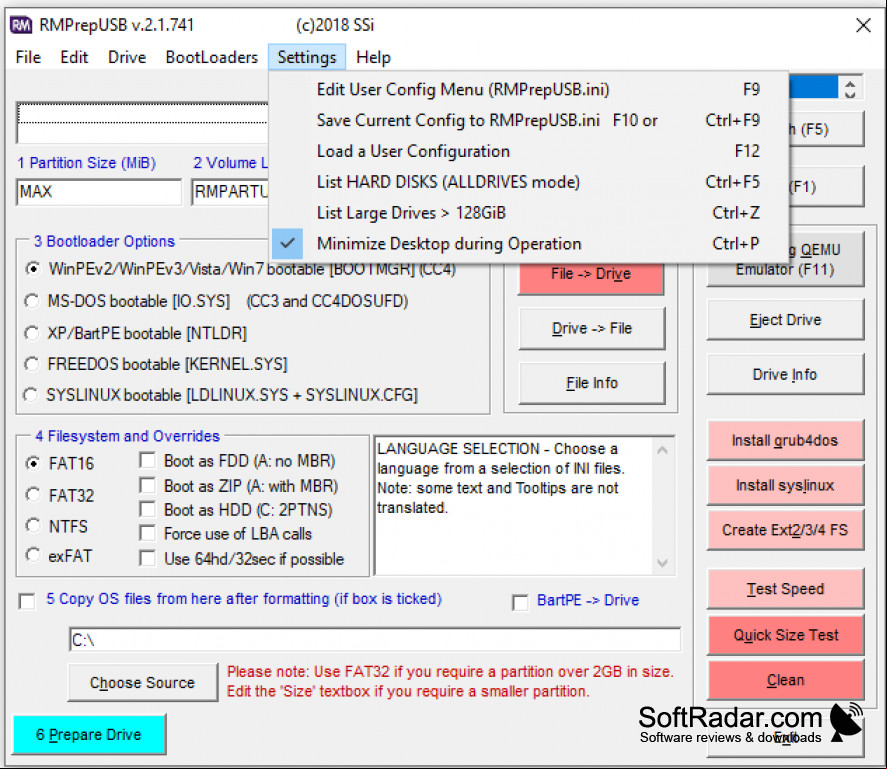Click the '4 Filesystem and Overrides' label
Viewport: 887px width, 769px height.
point(127,436)
